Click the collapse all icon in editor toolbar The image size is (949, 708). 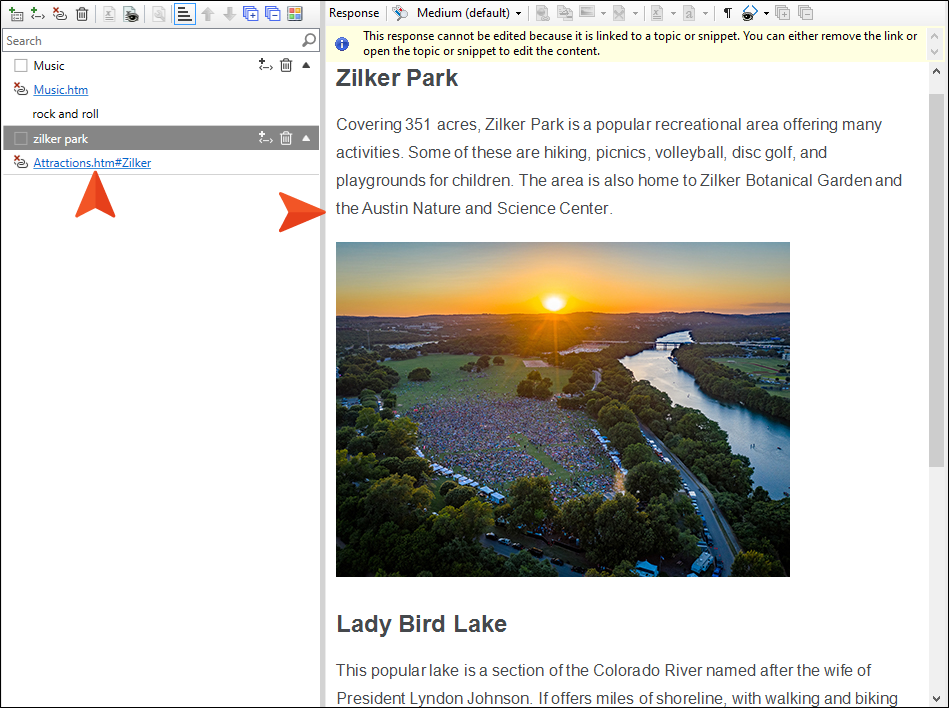coord(805,13)
